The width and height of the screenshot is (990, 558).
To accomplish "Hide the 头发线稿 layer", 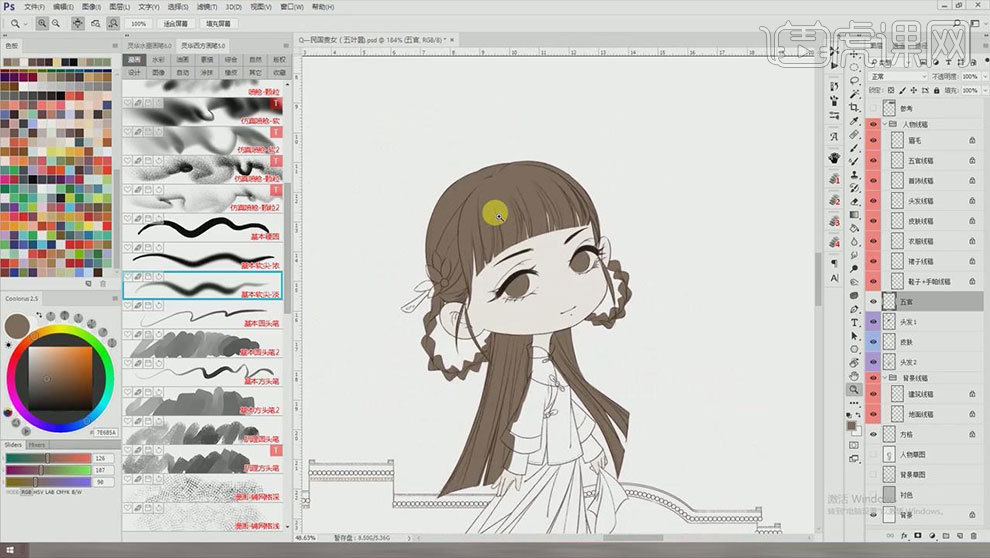I will 874,201.
